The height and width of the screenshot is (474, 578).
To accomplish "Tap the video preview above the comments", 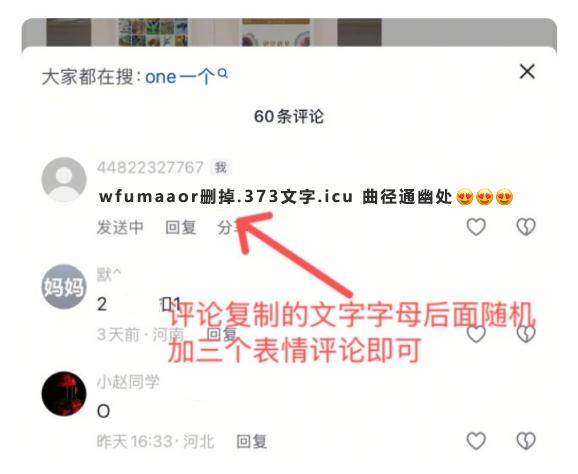I will pos(289,32).
